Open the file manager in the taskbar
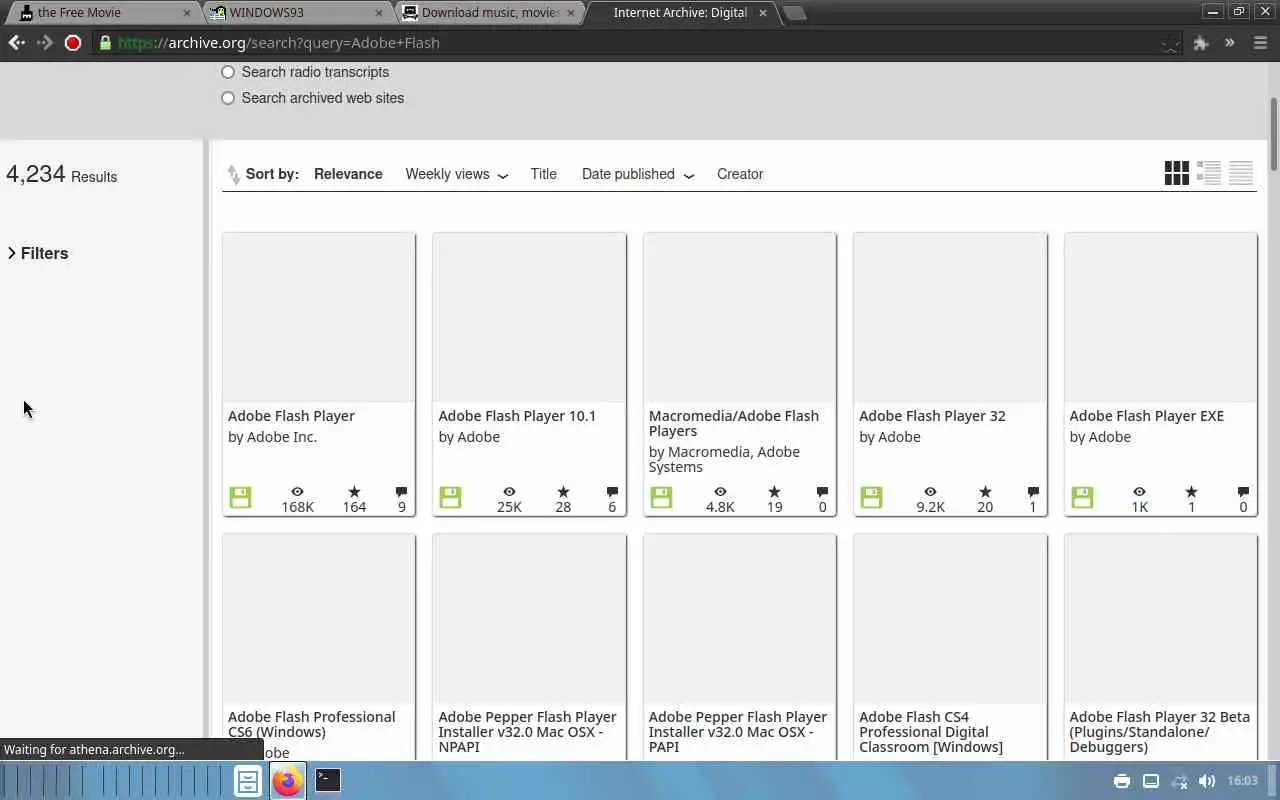 [x=248, y=781]
